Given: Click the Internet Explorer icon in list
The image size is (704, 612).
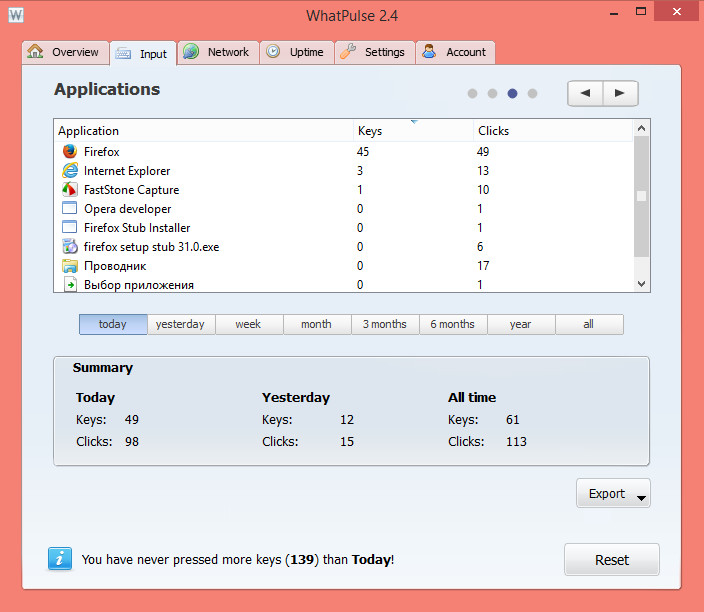Looking at the screenshot, I should click(x=70, y=171).
